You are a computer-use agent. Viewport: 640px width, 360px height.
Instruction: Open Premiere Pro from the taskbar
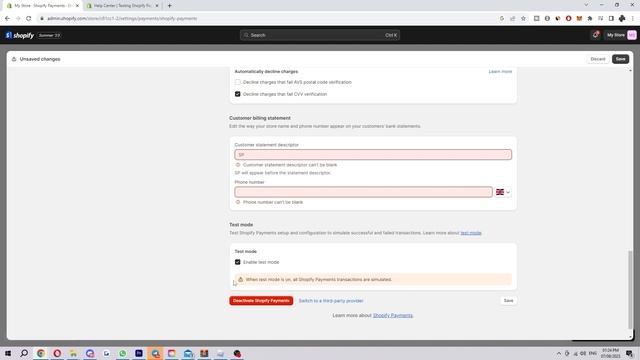pos(139,353)
